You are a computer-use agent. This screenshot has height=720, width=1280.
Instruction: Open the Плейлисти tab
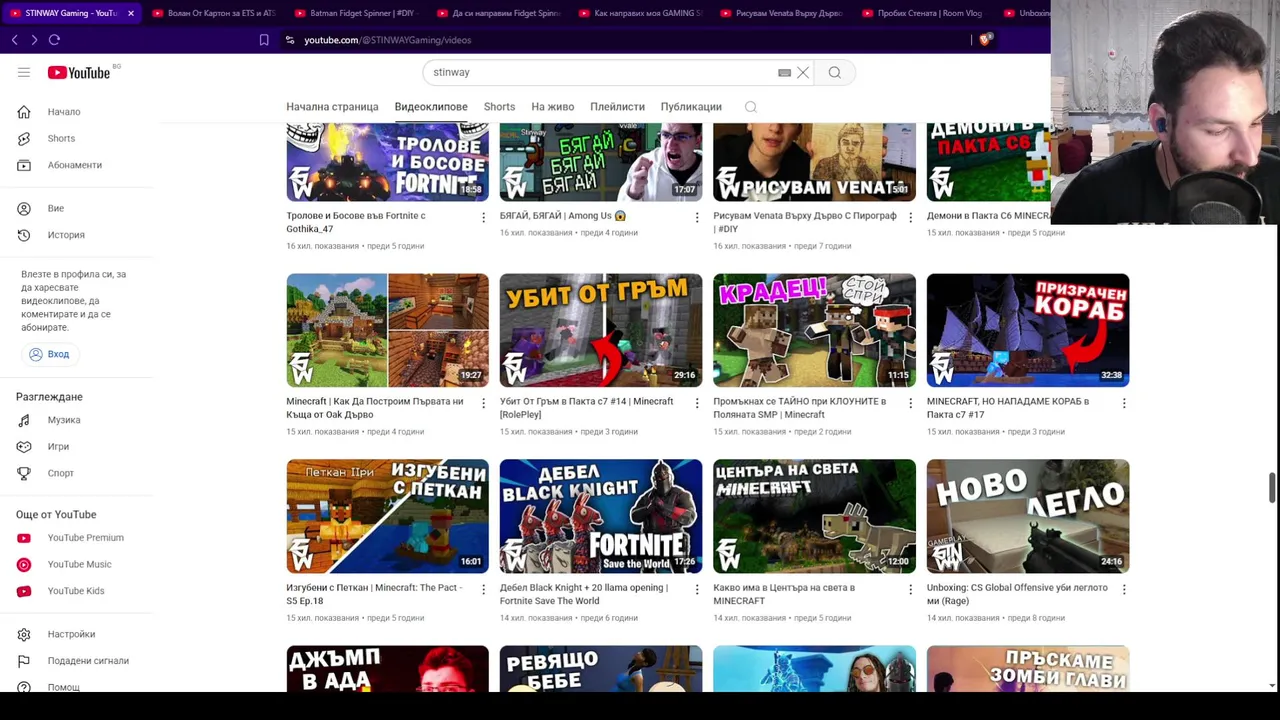617,107
